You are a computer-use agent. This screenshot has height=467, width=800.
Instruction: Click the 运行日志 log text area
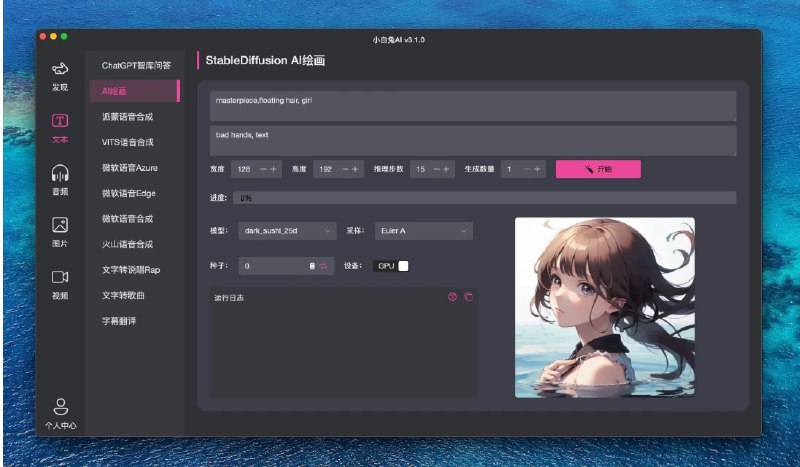pos(343,342)
